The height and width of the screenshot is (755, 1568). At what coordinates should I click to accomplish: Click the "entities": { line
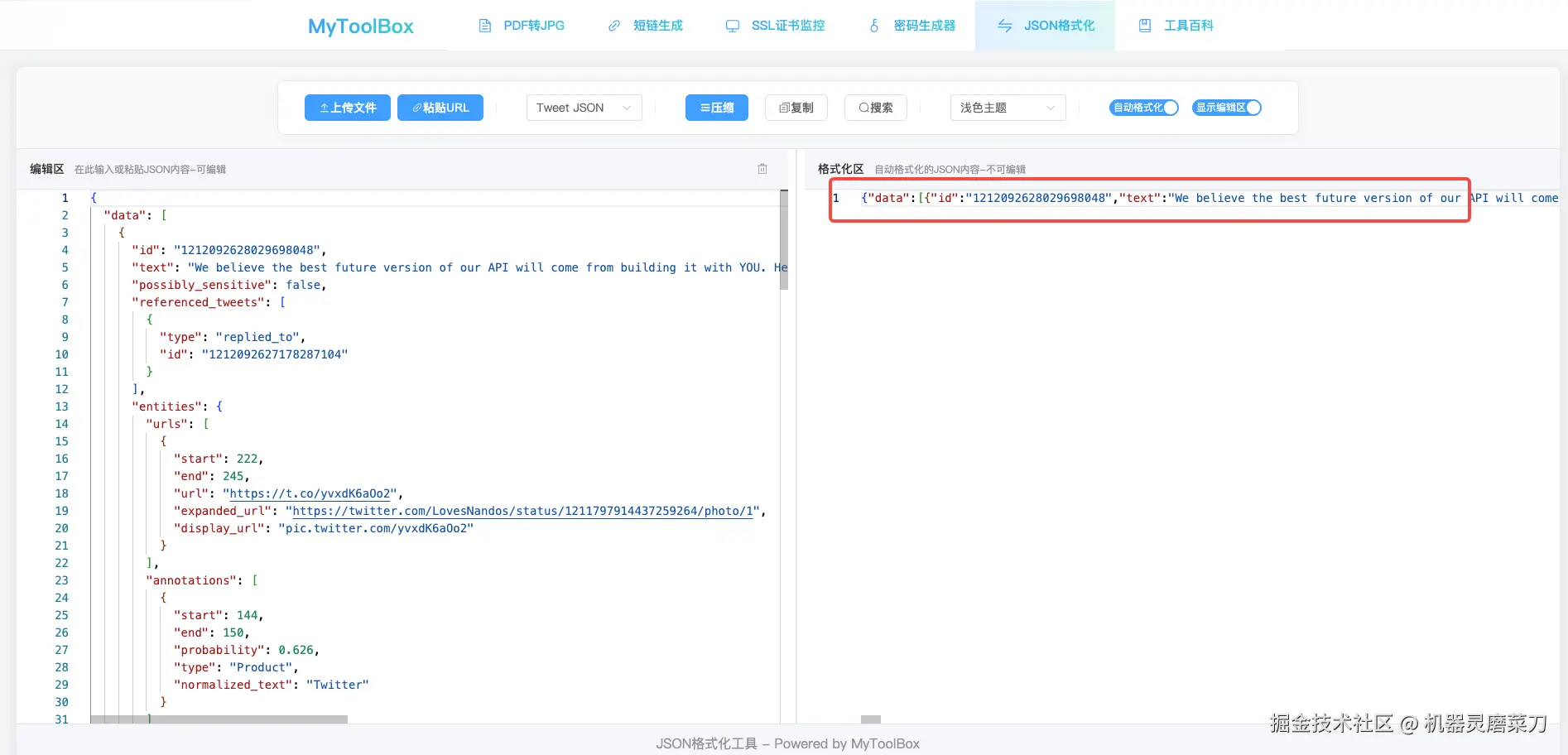(177, 406)
